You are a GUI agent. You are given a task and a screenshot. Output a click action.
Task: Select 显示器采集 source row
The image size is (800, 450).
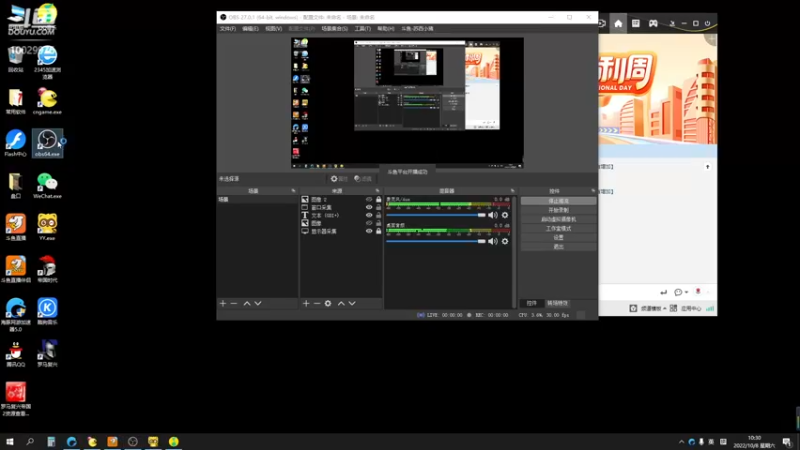tap(341, 231)
